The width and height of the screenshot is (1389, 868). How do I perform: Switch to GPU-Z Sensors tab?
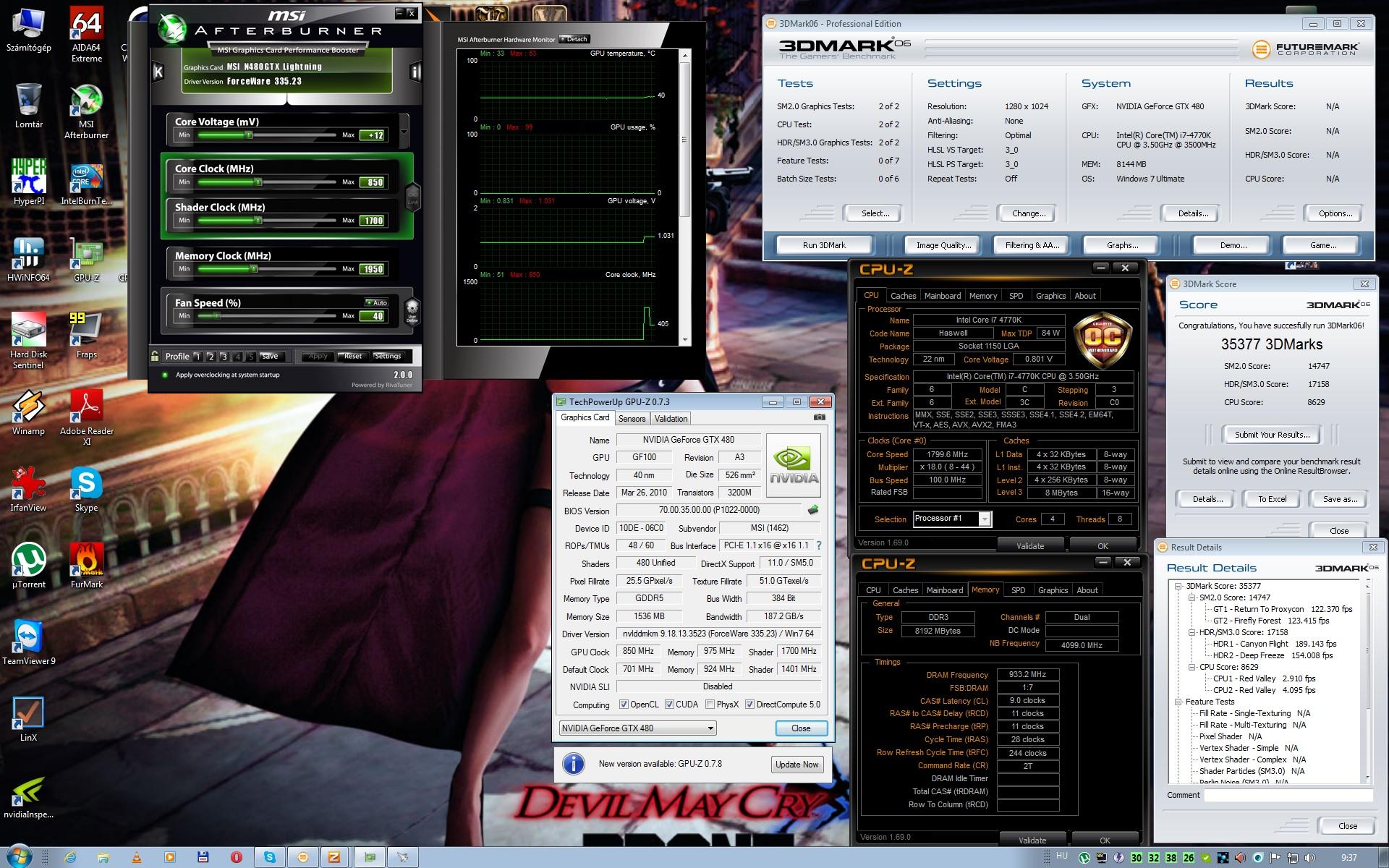(x=632, y=419)
